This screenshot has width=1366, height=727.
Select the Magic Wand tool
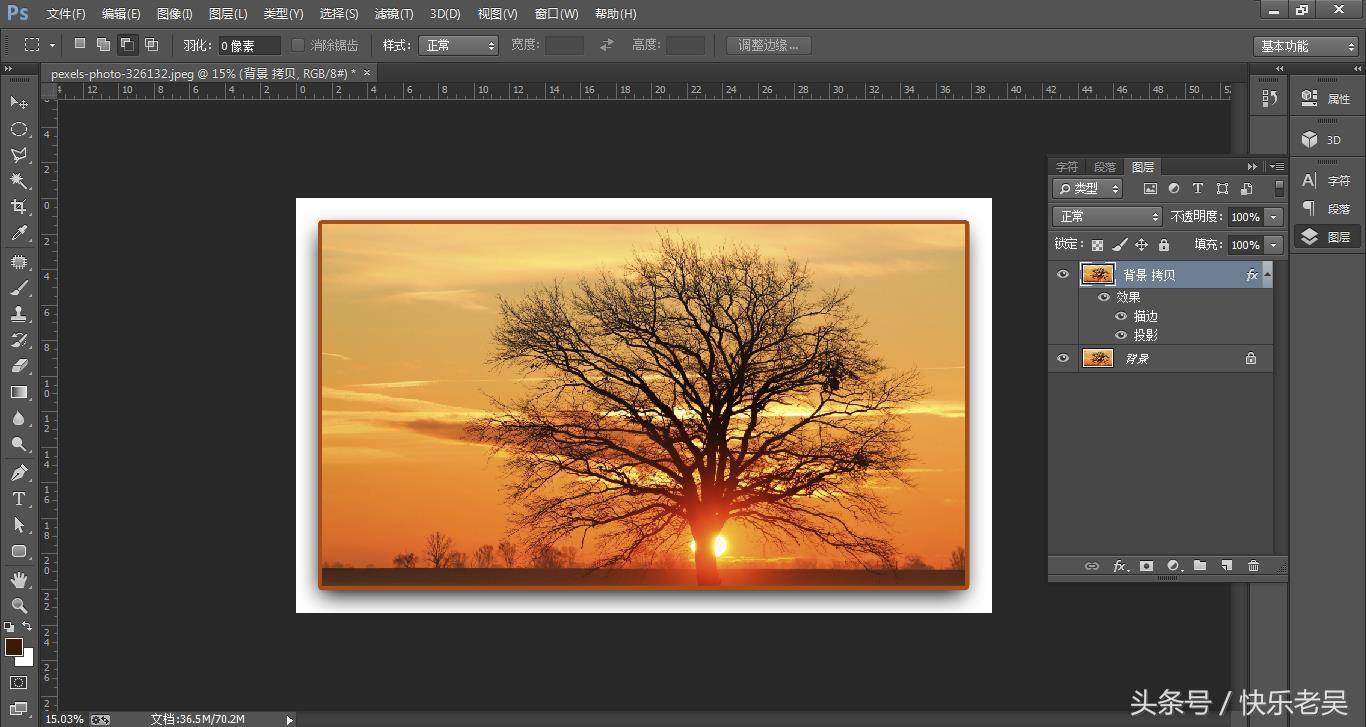click(x=19, y=181)
